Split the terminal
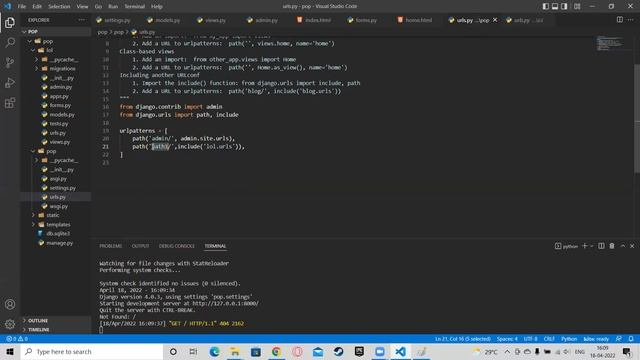Viewport: 640px width, 360px height. (x=601, y=246)
